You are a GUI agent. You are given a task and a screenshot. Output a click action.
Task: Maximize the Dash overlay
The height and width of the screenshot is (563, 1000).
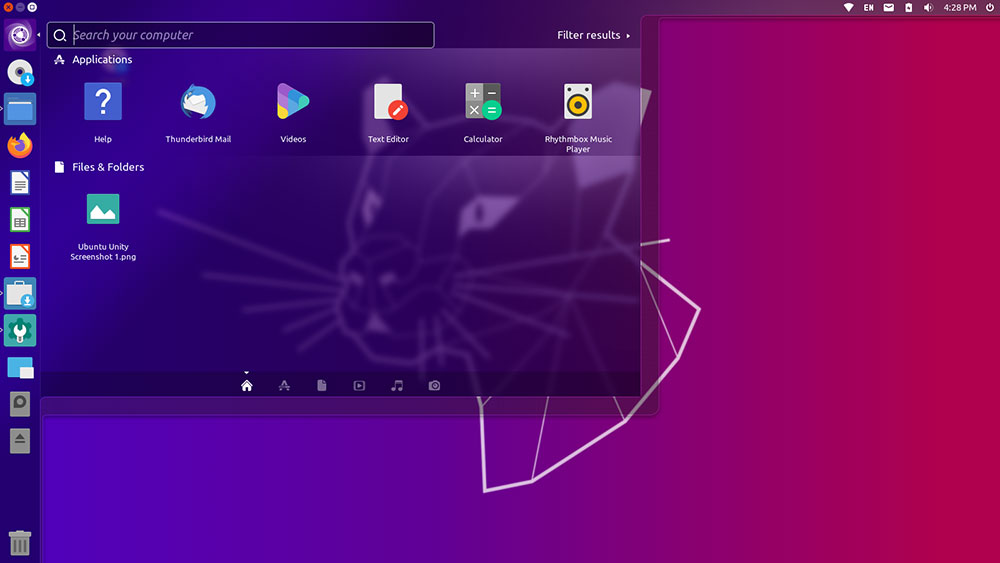pyautogui.click(x=32, y=7)
